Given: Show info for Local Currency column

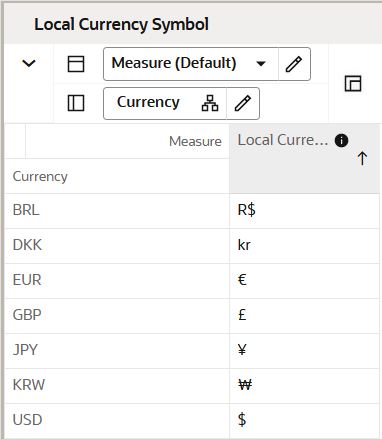Looking at the screenshot, I should tap(341, 140).
